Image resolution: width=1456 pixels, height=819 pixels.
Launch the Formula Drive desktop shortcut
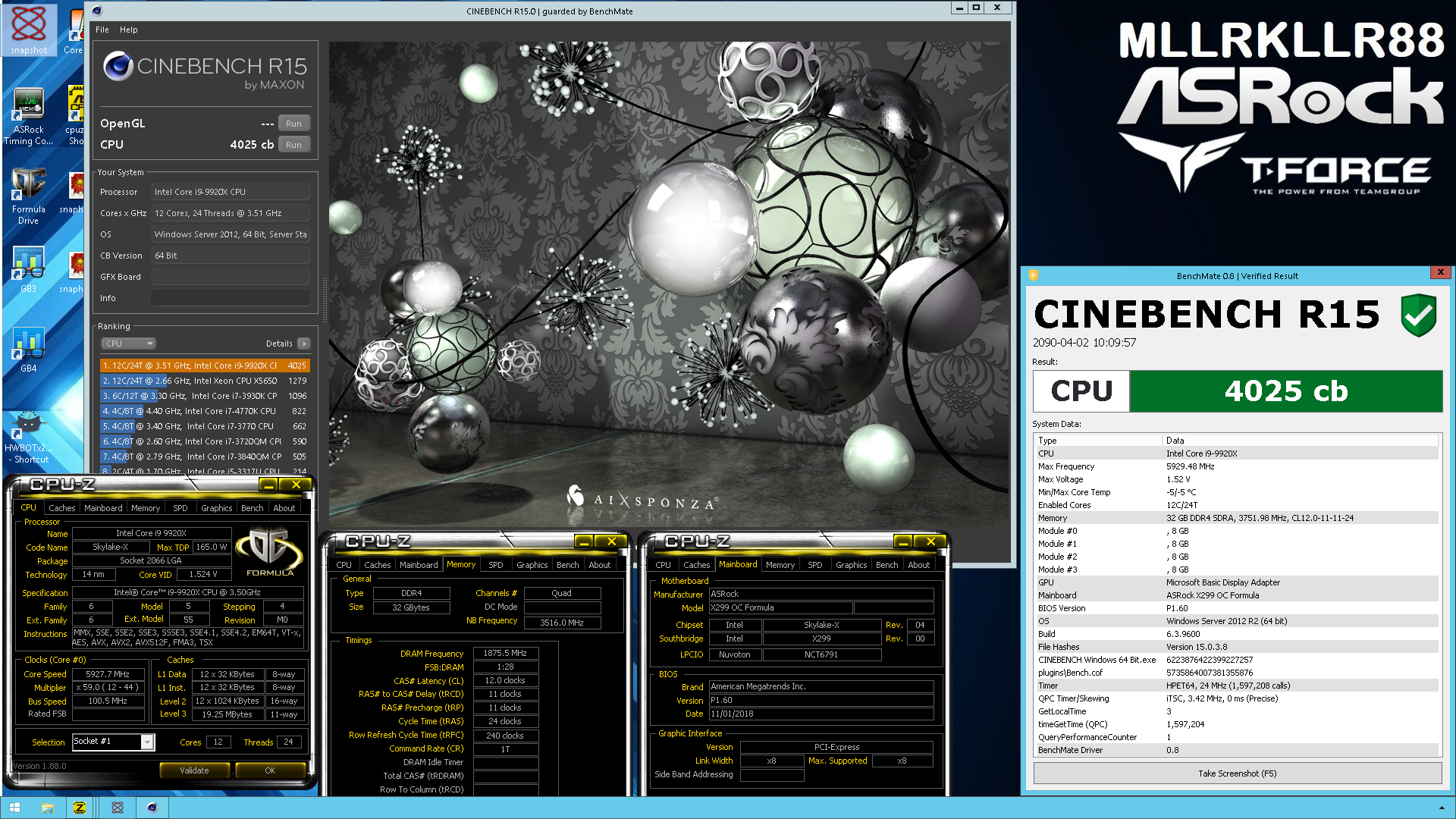(29, 196)
